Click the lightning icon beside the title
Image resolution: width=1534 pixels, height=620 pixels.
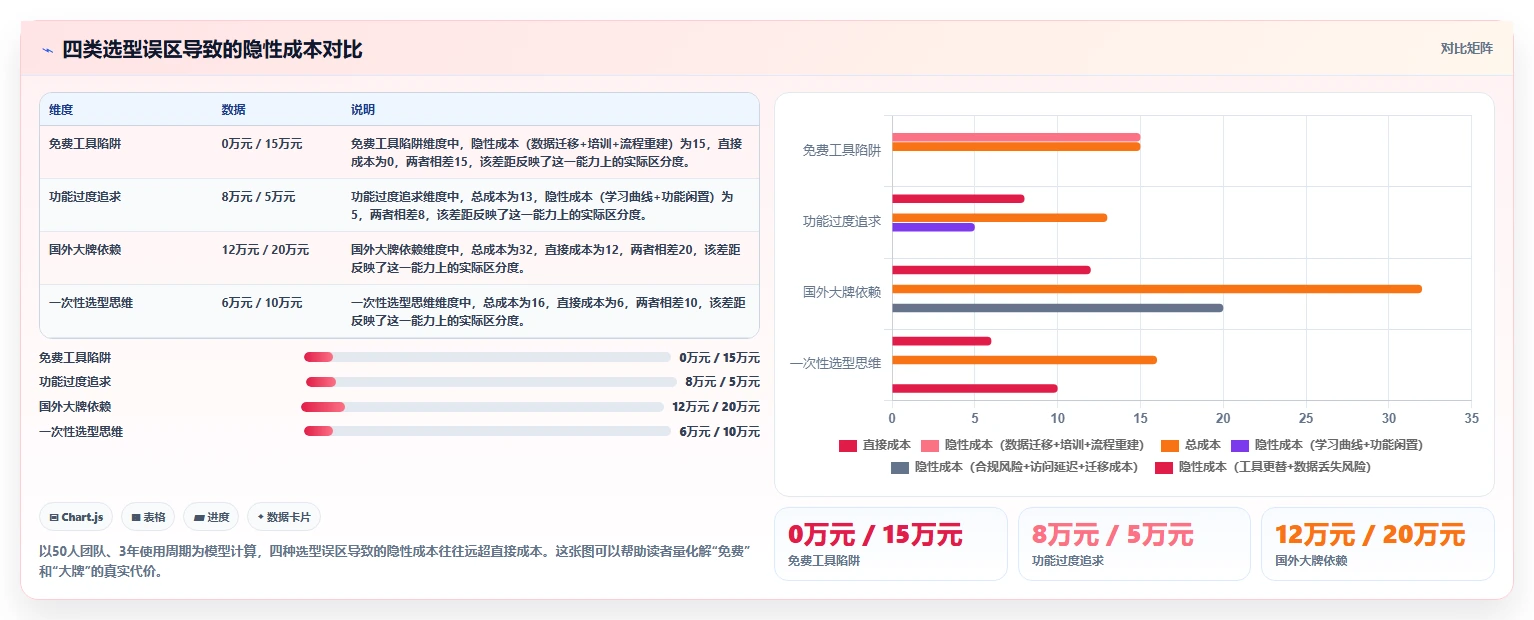coord(47,50)
